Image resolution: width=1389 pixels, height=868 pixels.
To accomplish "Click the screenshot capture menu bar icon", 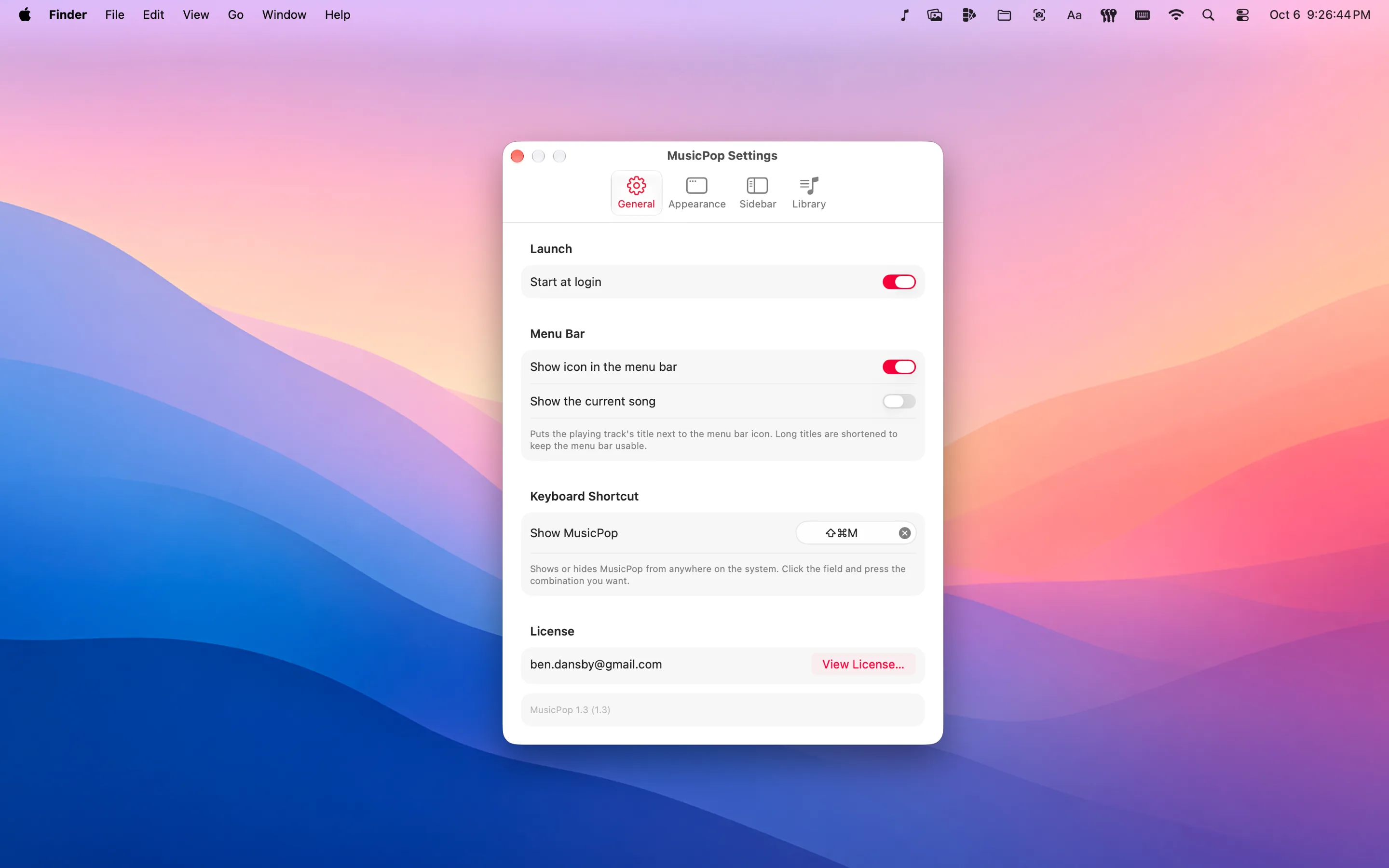I will click(x=1039, y=15).
